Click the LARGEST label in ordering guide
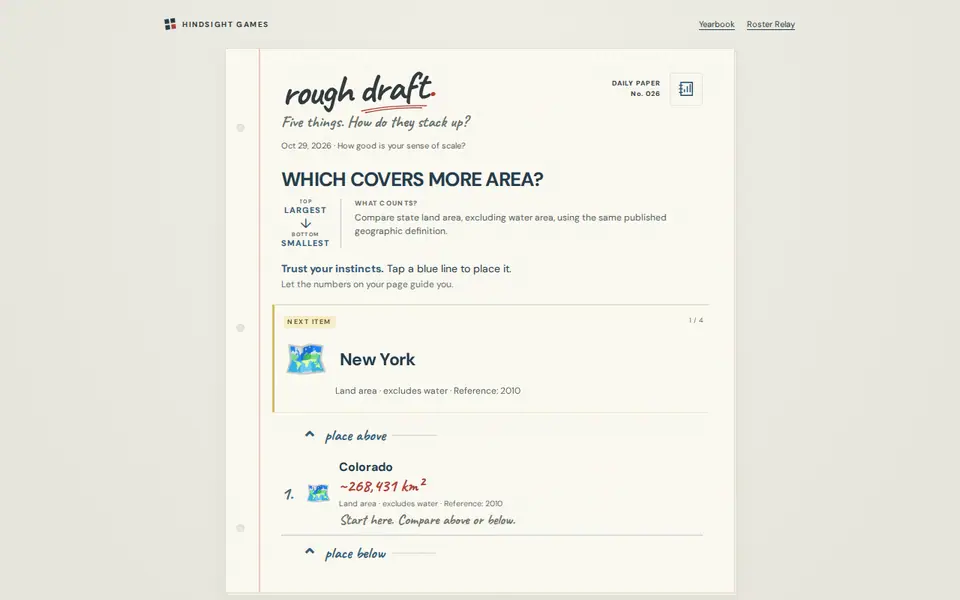The width and height of the screenshot is (960, 600). click(x=305, y=210)
